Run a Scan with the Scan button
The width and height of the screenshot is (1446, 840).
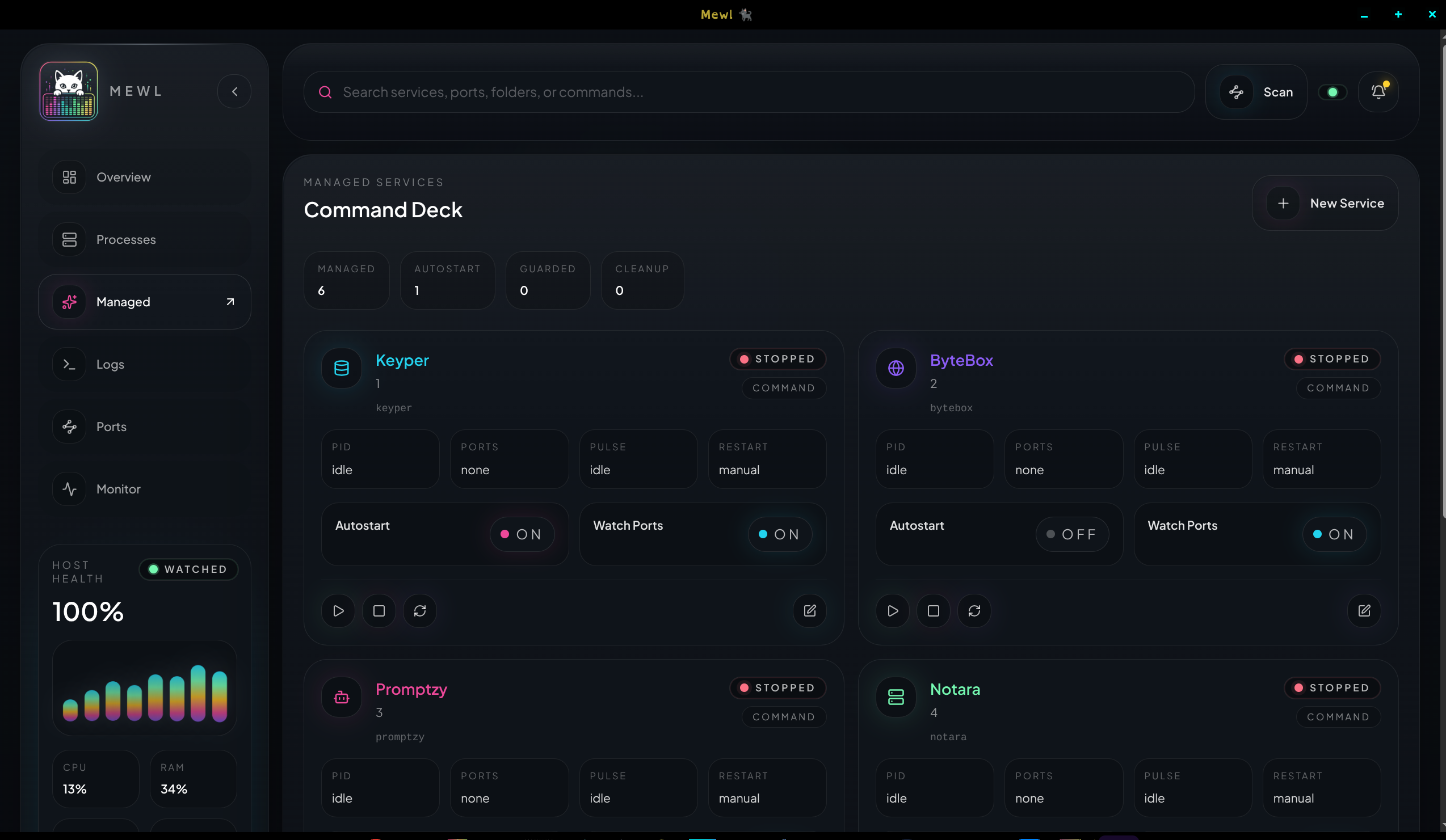click(x=1256, y=92)
